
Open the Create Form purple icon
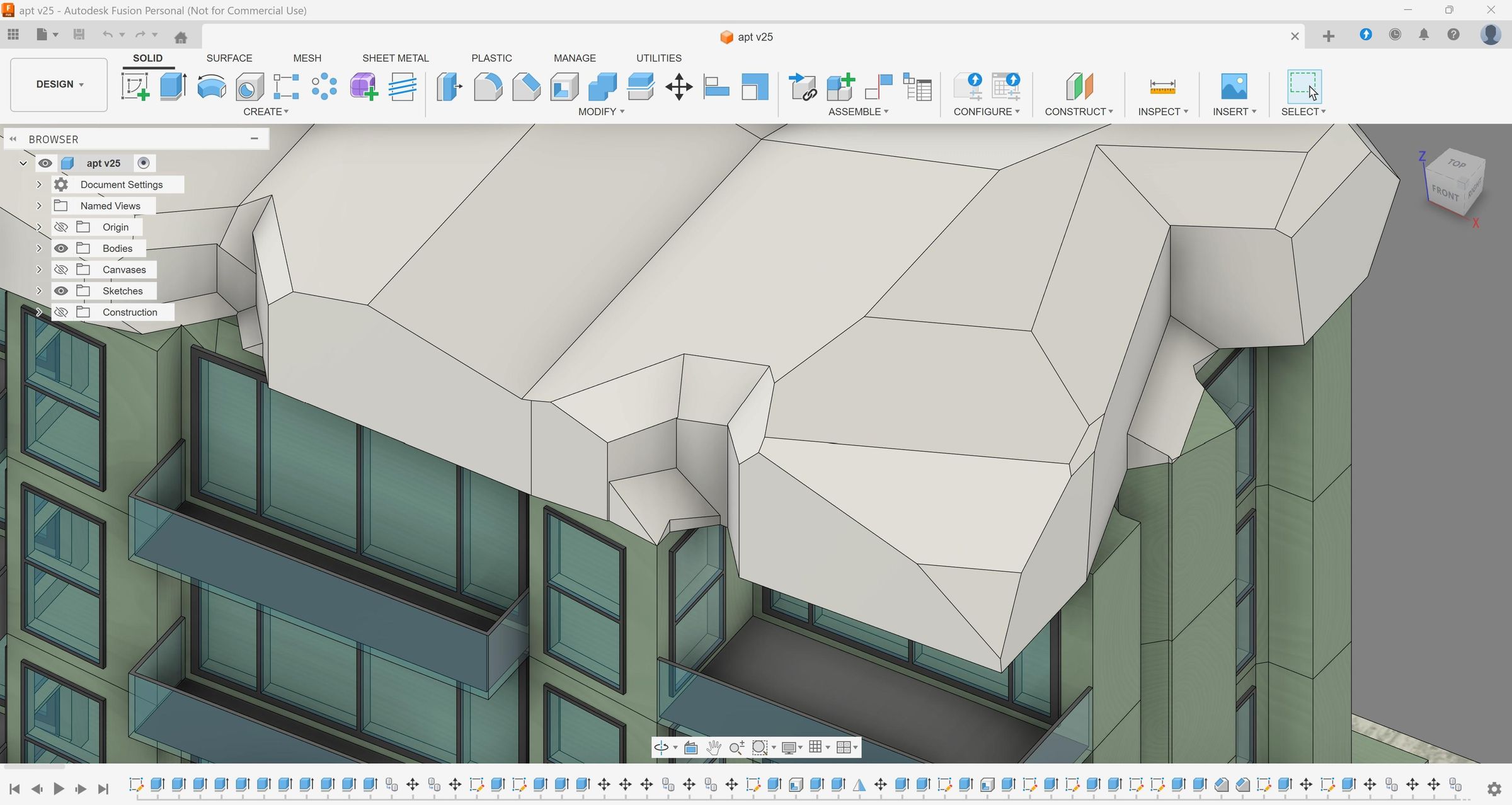364,86
